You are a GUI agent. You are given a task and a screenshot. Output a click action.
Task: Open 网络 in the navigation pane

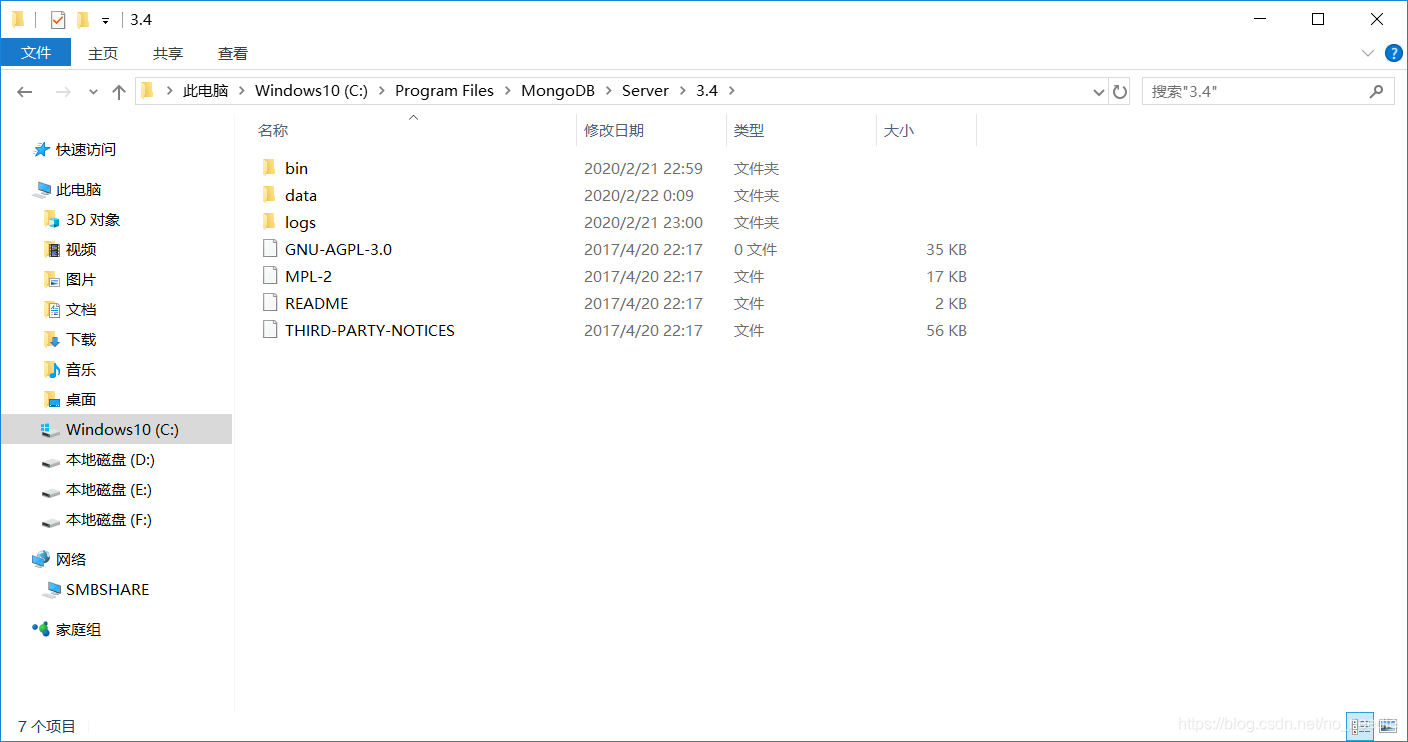71,560
